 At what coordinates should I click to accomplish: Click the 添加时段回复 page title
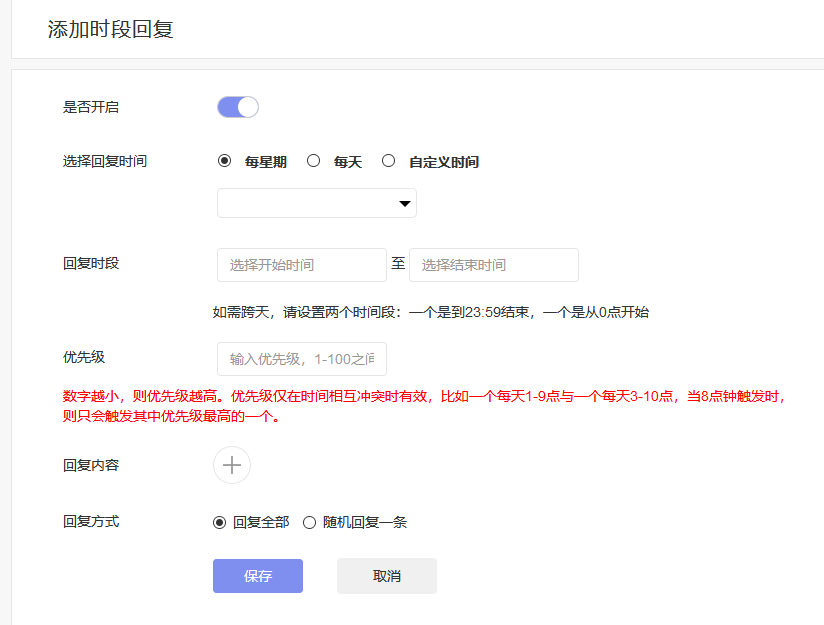click(x=110, y=29)
